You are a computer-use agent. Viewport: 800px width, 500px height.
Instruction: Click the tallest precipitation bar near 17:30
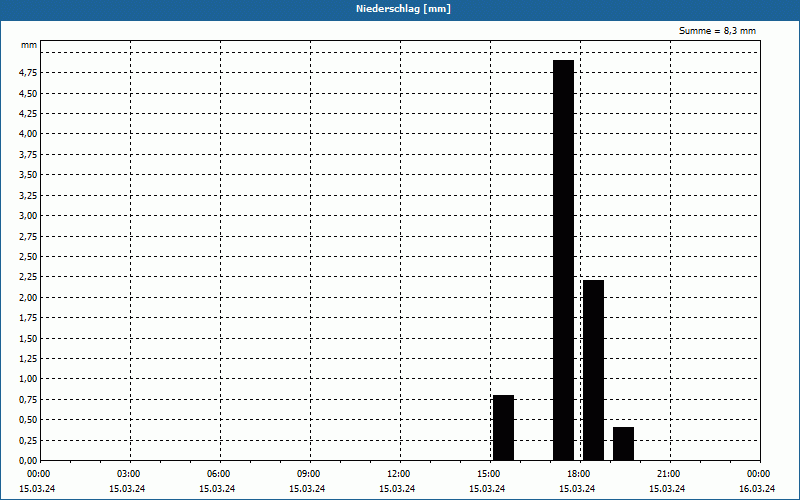pyautogui.click(x=564, y=260)
